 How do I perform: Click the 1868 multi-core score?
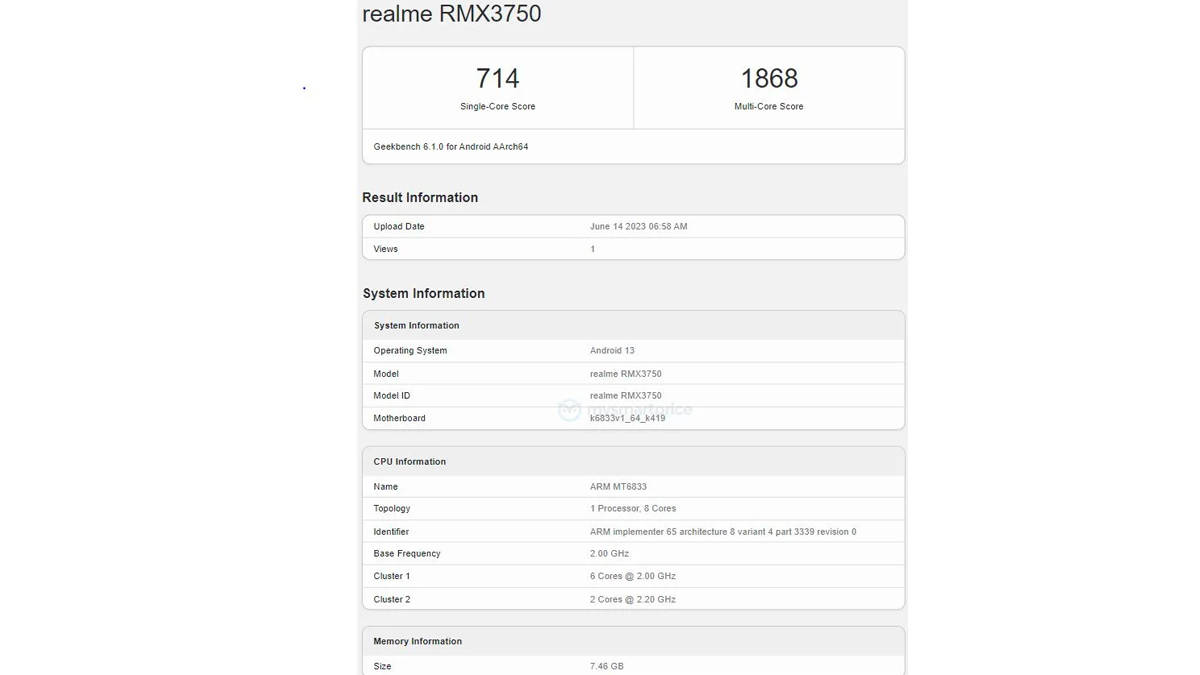768,78
